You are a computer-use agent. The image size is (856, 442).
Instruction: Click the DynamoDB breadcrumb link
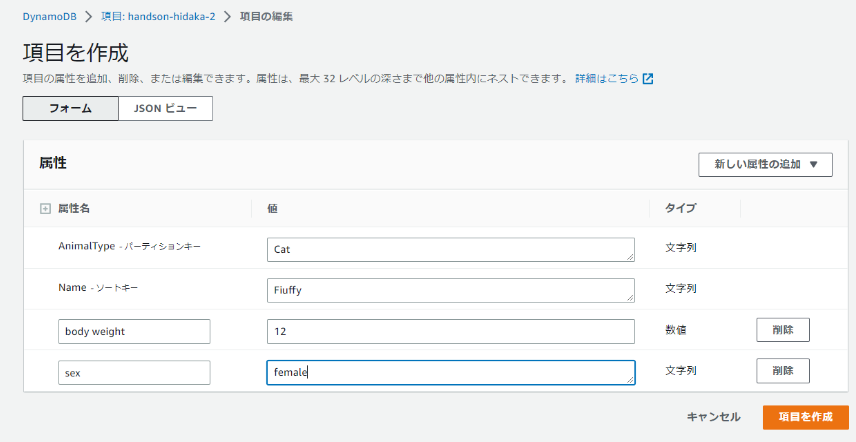50,17
